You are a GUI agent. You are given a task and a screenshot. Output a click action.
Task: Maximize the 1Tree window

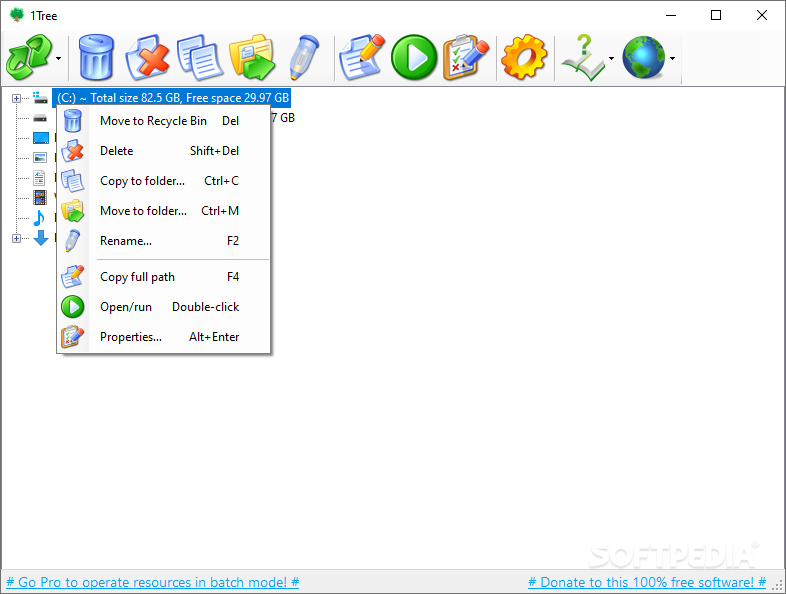coord(716,15)
